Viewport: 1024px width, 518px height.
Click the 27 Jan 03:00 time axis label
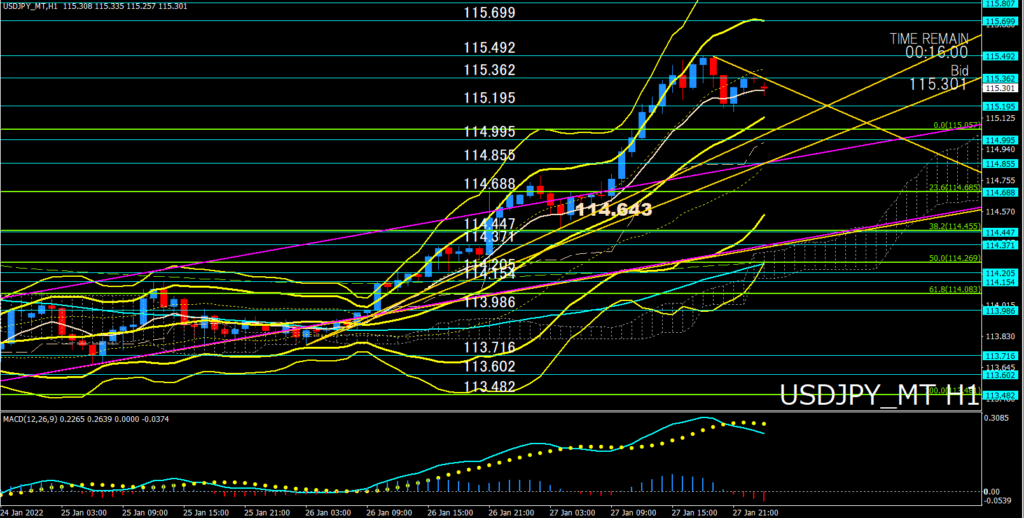(x=571, y=513)
